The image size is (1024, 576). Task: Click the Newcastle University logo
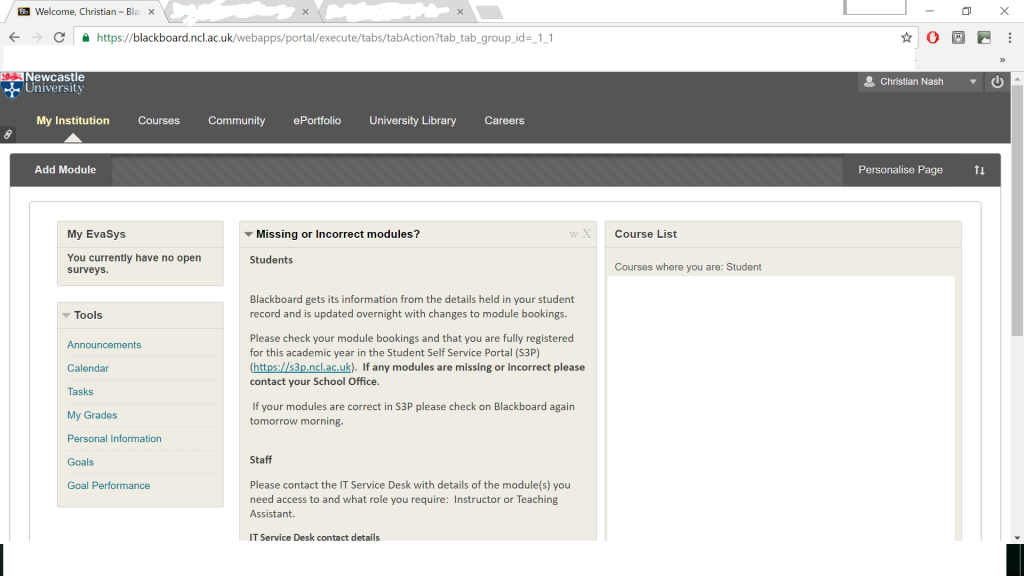pyautogui.click(x=44, y=84)
